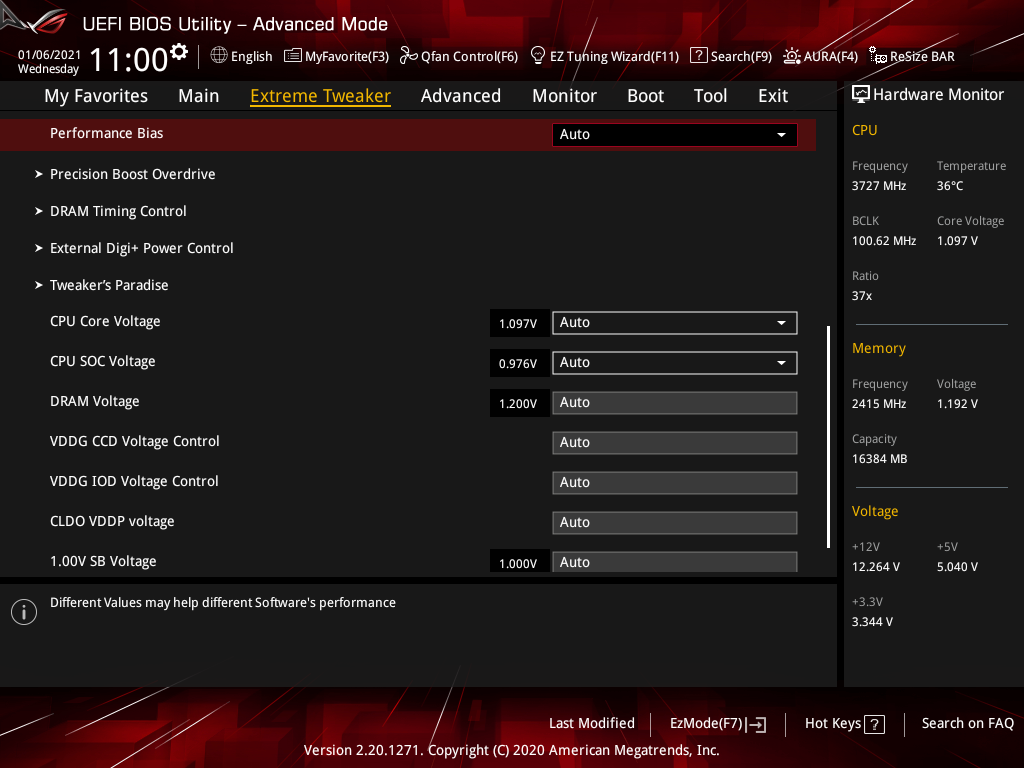This screenshot has width=1024, height=768.
Task: Click Qfan Control(F6) label
Action: click(x=470, y=57)
